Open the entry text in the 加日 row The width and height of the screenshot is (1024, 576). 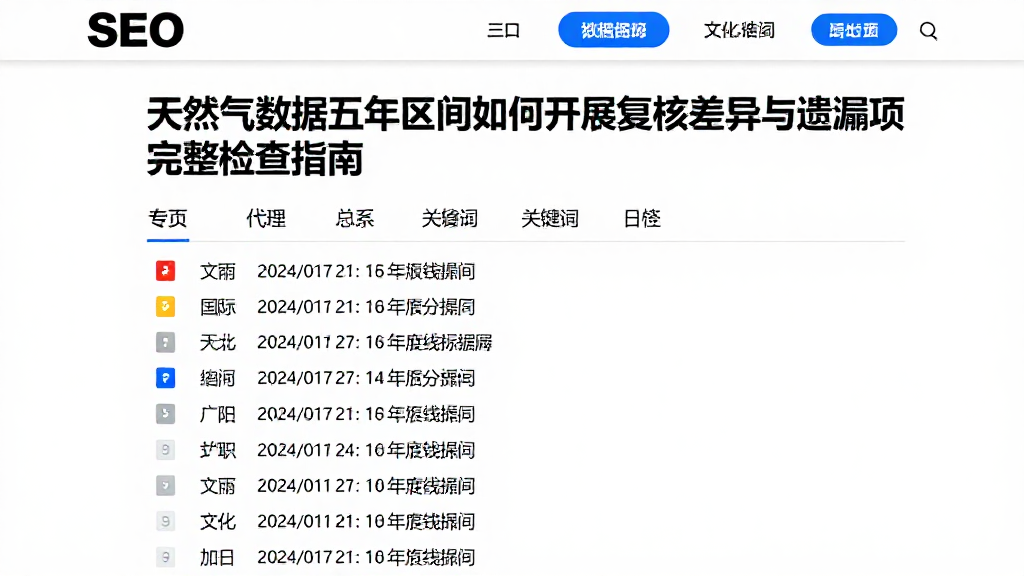click(366, 557)
